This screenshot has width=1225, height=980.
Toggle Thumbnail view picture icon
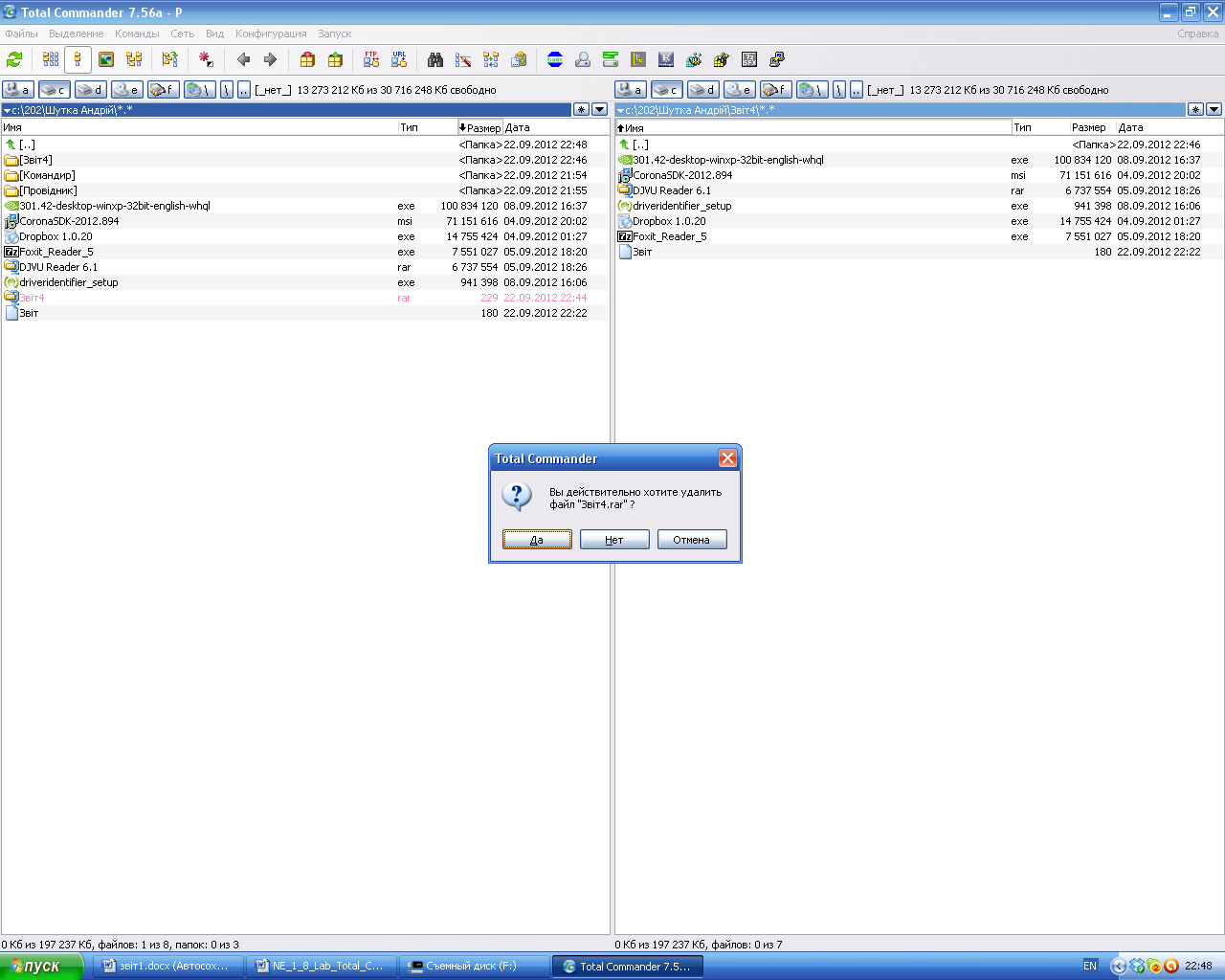(x=106, y=59)
